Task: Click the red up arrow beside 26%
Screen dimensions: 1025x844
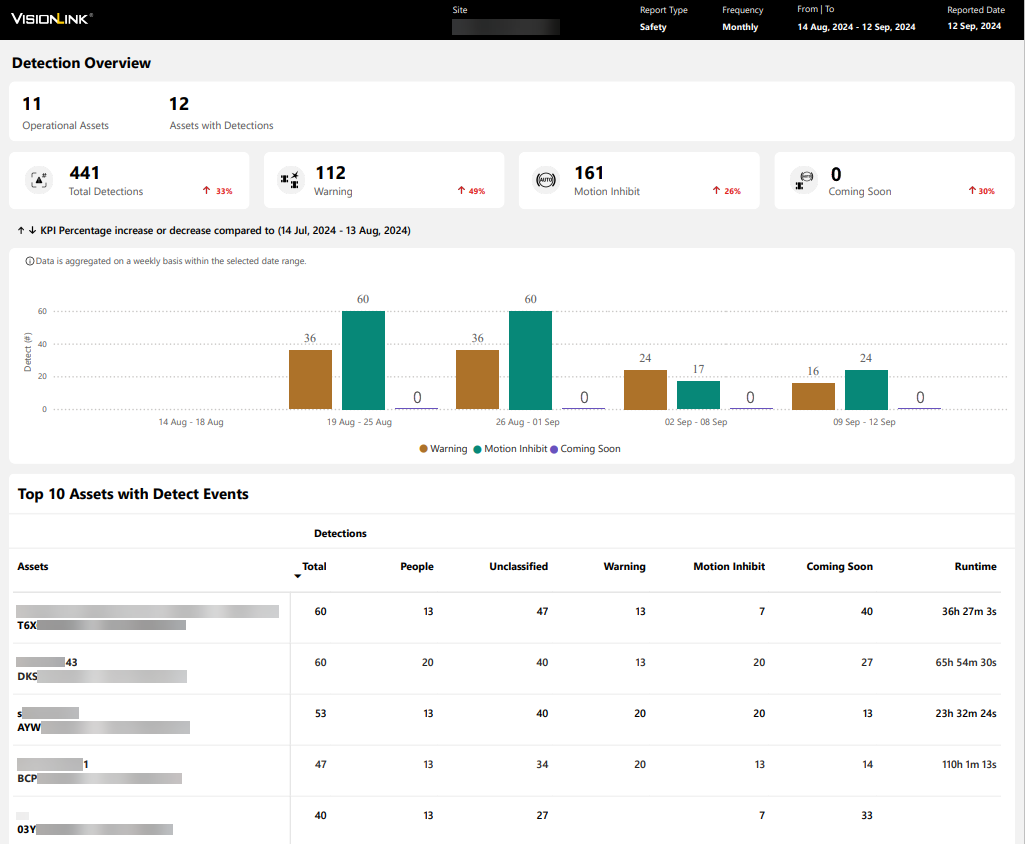Action: click(x=716, y=190)
